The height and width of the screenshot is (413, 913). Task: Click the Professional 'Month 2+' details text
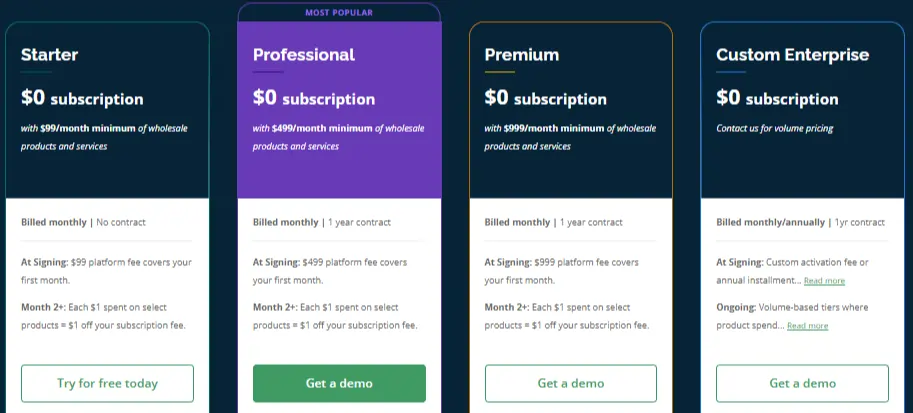(x=335, y=316)
